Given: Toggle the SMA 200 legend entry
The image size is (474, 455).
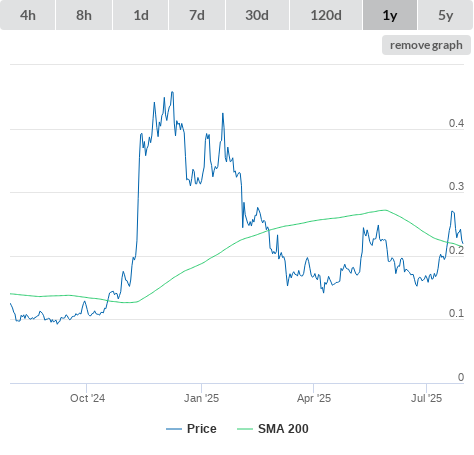Looking at the screenshot, I should click(273, 429).
